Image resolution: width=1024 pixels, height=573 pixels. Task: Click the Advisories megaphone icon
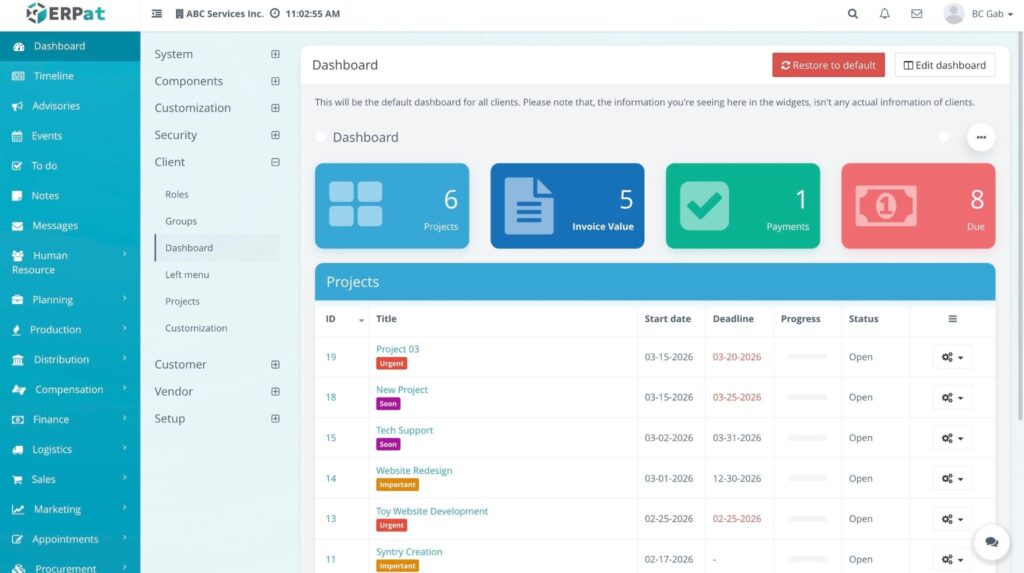pyautogui.click(x=18, y=106)
